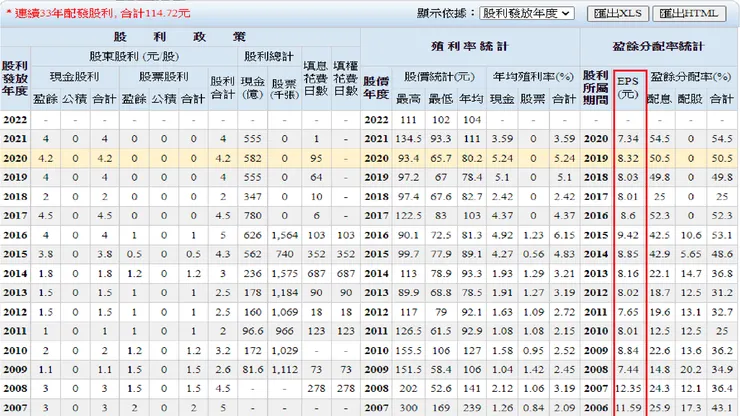
Task: Select the cash total 582 in highlighted 2020 row
Action: tap(252, 158)
